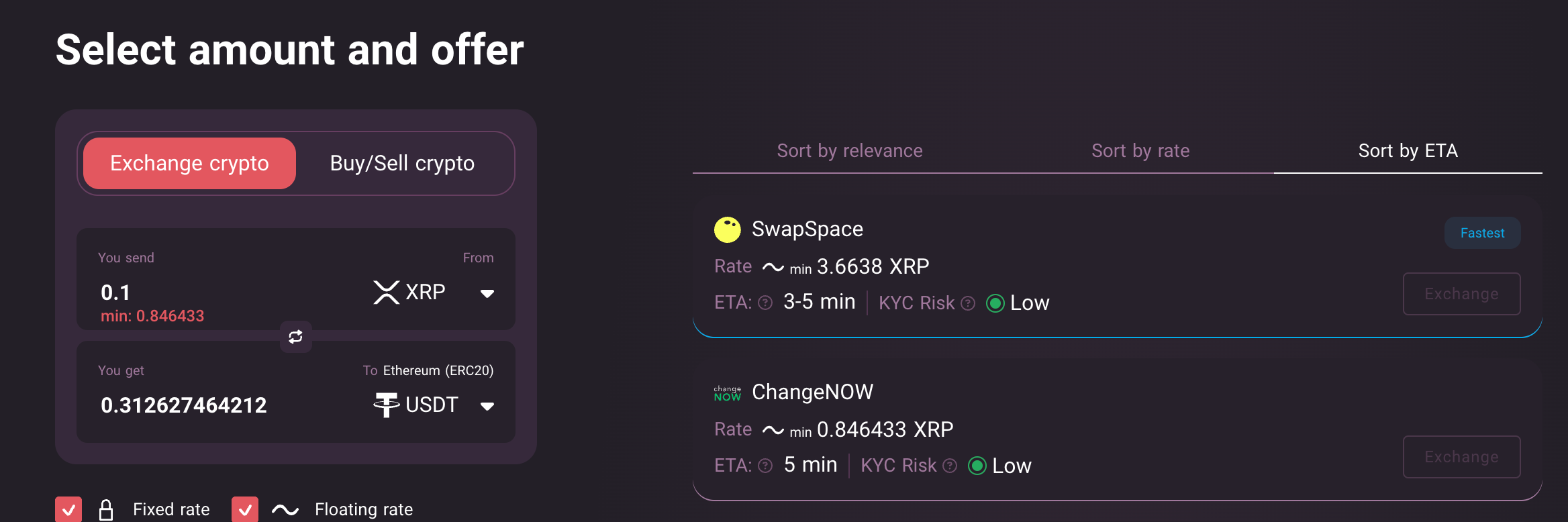This screenshot has height=522, width=1568.
Task: Click the USDT Tether logo icon
Action: click(387, 405)
